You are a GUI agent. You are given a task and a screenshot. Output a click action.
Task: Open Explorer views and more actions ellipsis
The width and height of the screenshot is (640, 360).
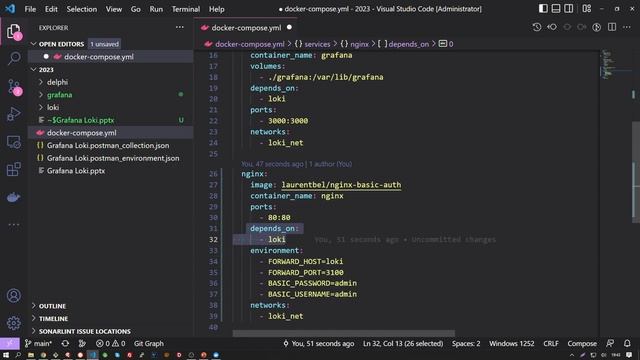tap(180, 27)
